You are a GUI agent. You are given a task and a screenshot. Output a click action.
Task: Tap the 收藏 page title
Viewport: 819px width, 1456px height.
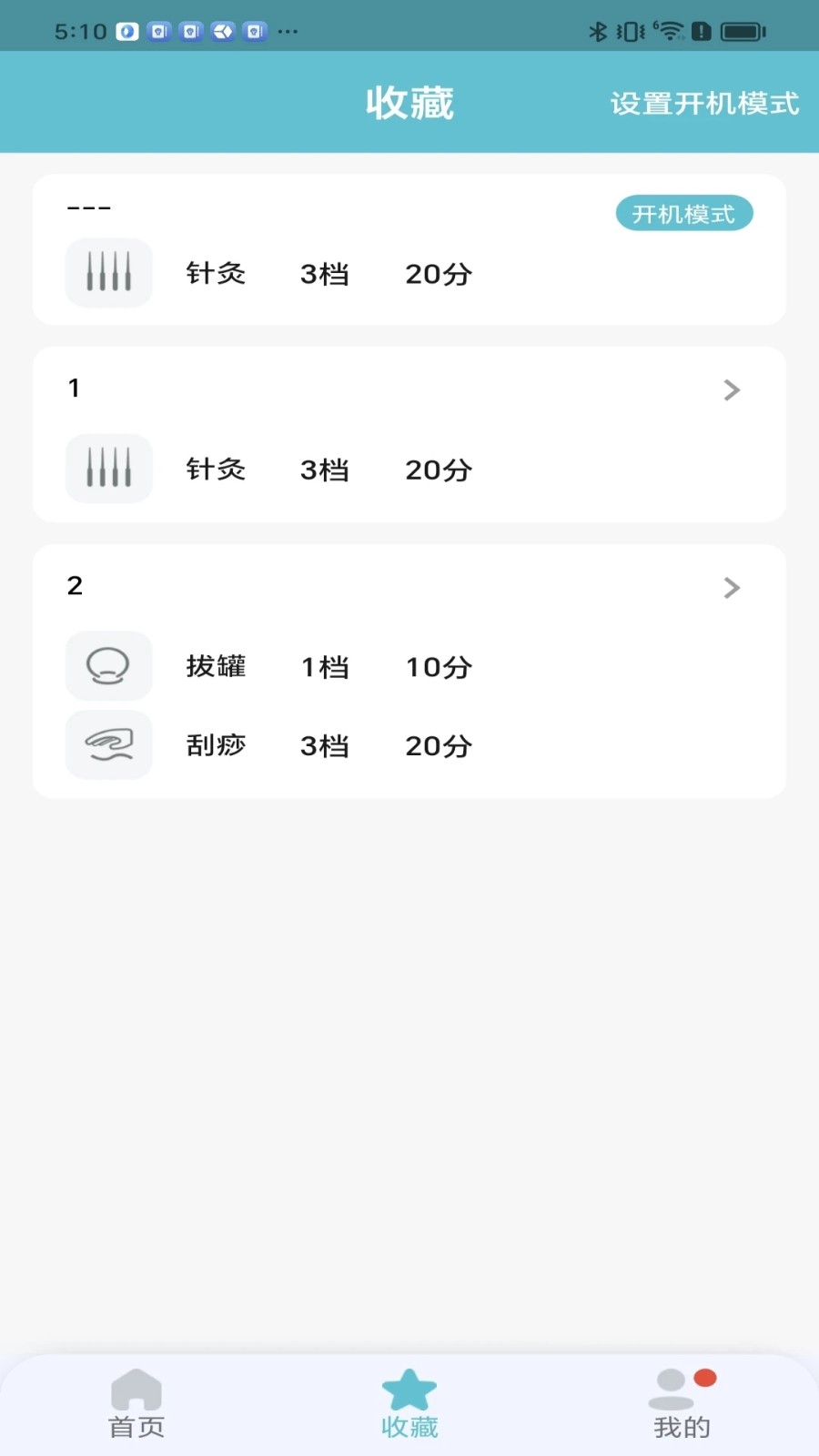pyautogui.click(x=409, y=103)
